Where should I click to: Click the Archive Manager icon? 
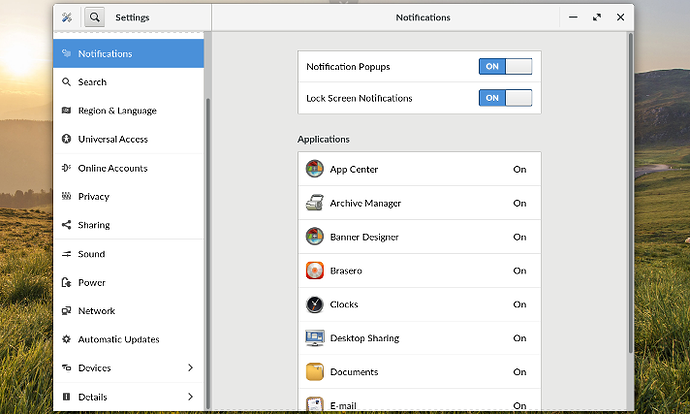(314, 203)
